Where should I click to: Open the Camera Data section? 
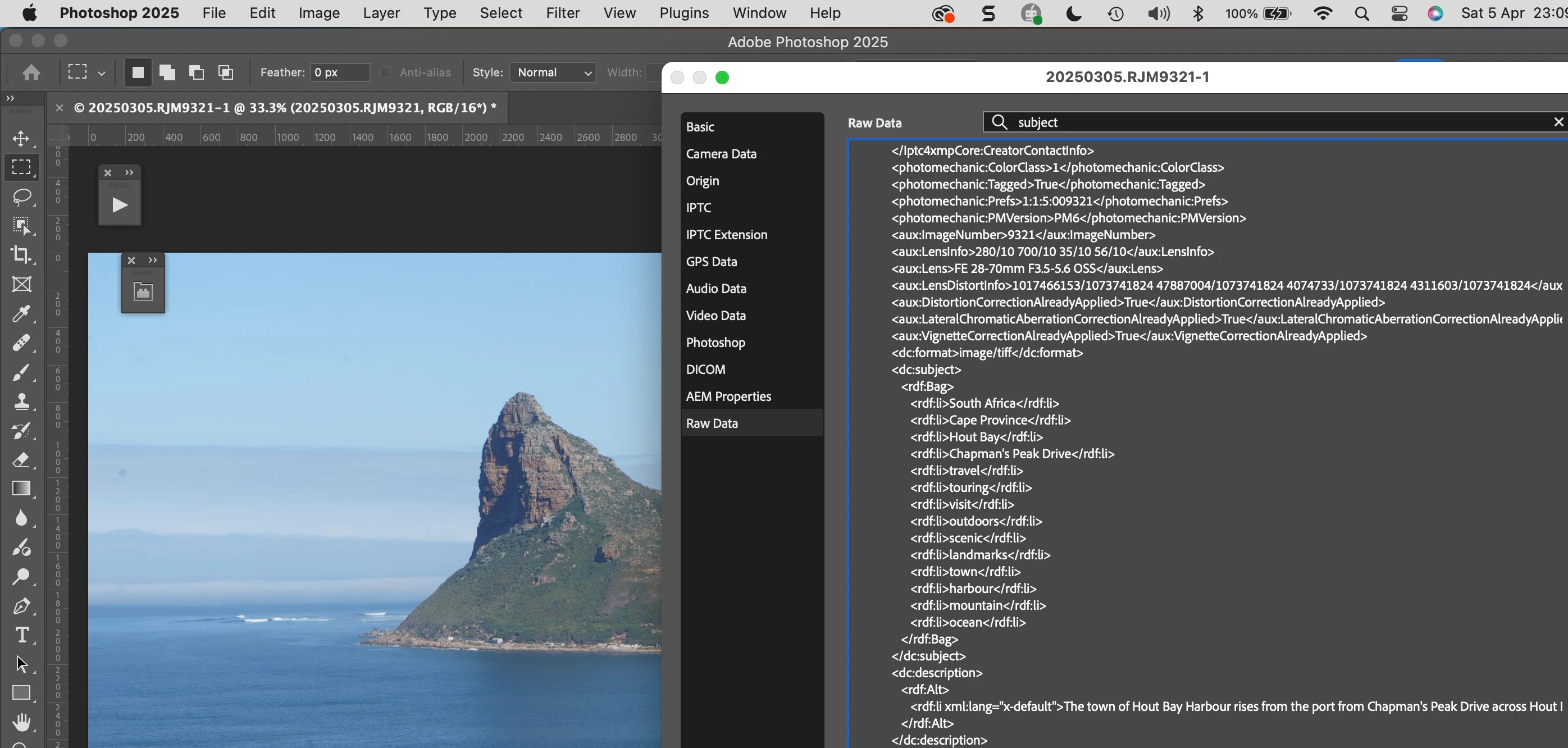pos(721,153)
